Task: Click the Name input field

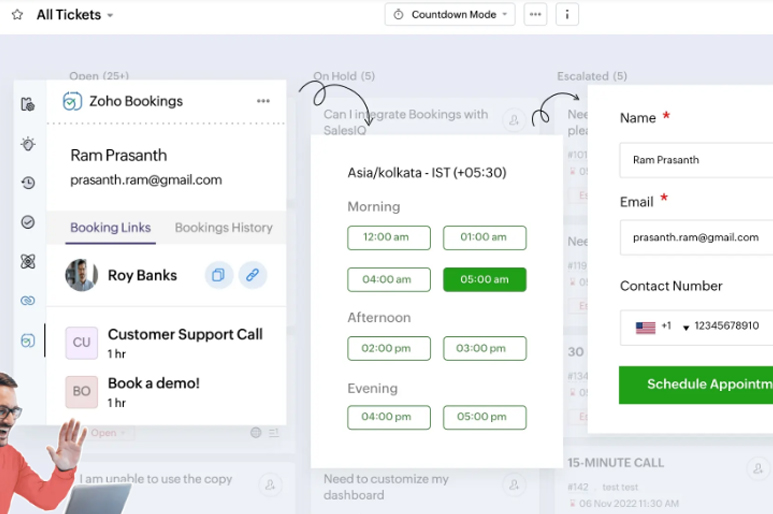Action: [696, 160]
